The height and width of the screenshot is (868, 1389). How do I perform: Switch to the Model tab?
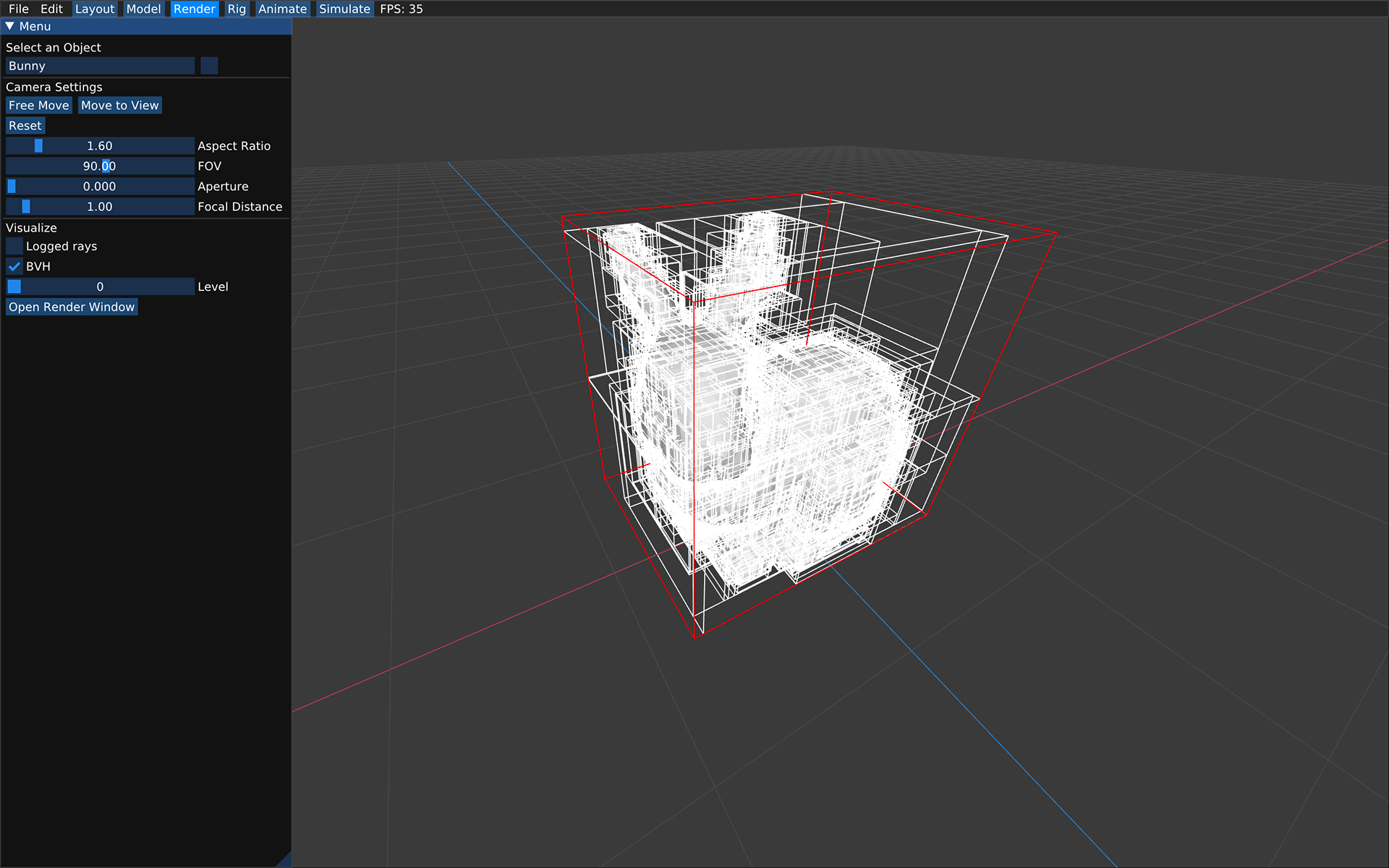[143, 9]
